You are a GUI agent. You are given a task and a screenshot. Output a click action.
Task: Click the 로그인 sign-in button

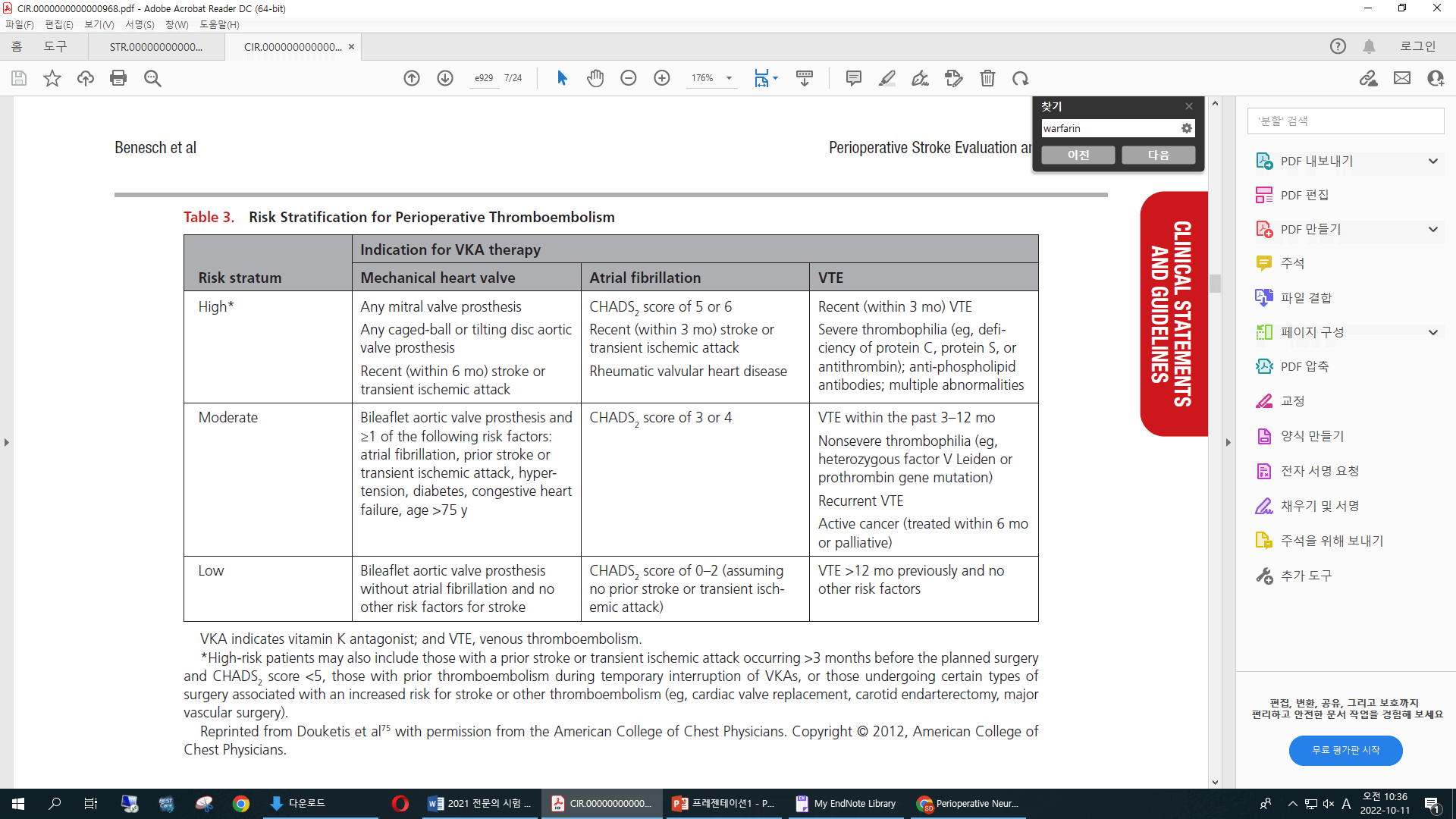1417,46
